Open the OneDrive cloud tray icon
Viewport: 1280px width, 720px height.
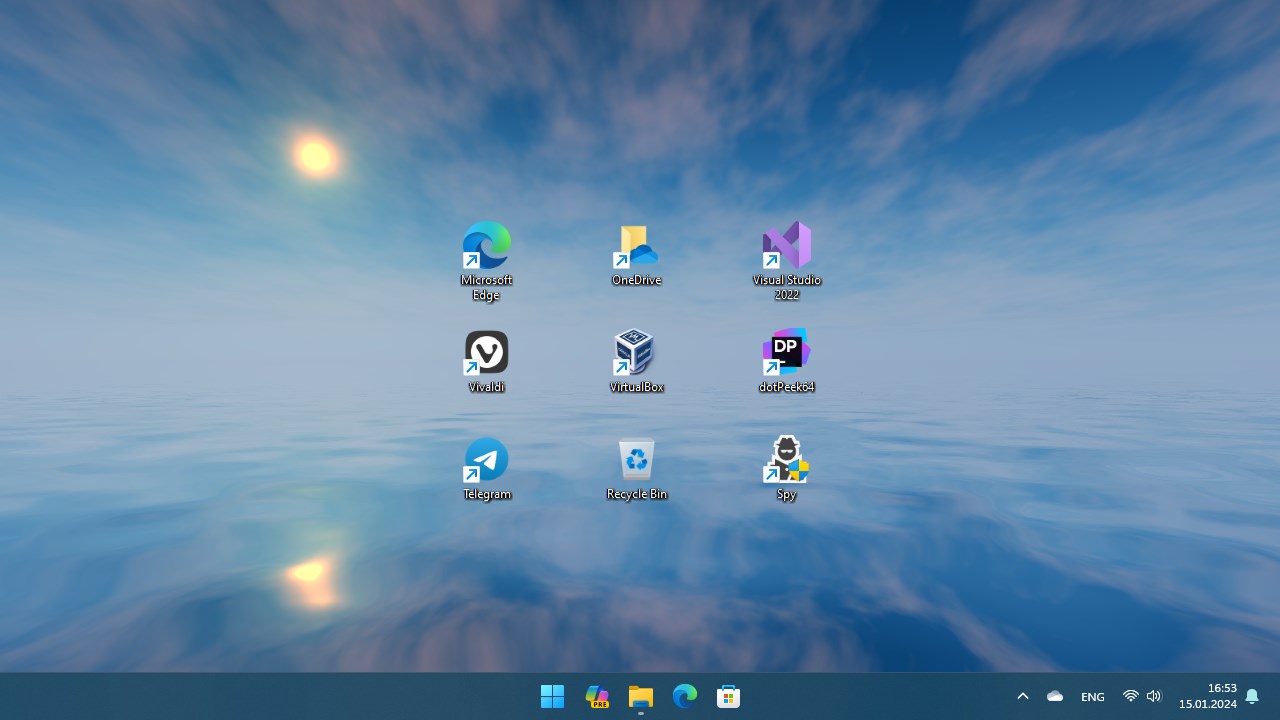click(x=1055, y=697)
